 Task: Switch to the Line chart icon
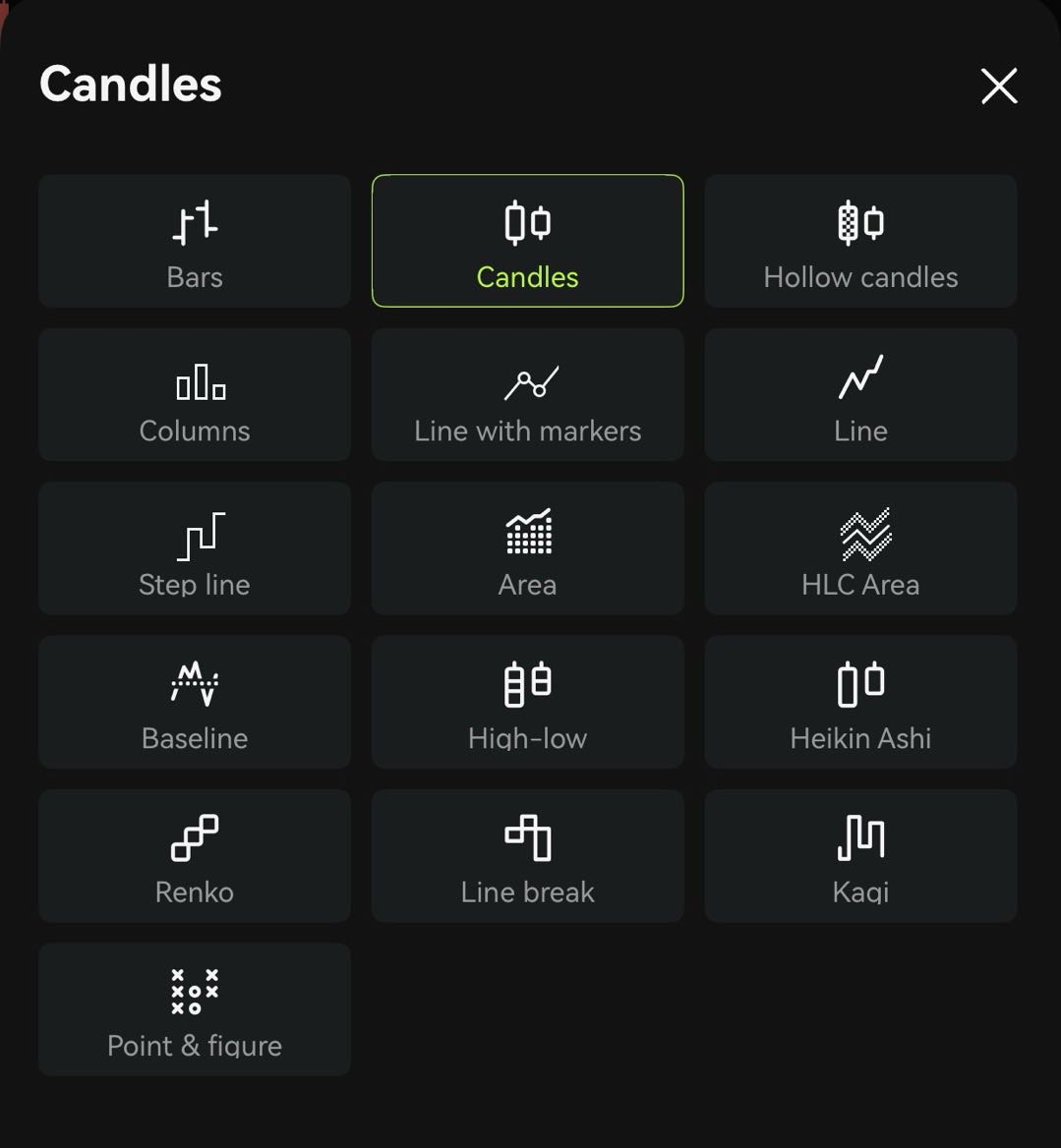[860, 377]
